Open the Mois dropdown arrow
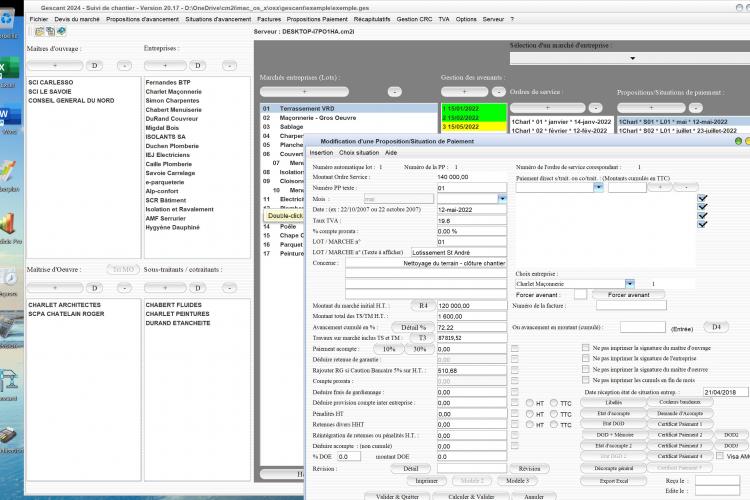 tap(502, 199)
